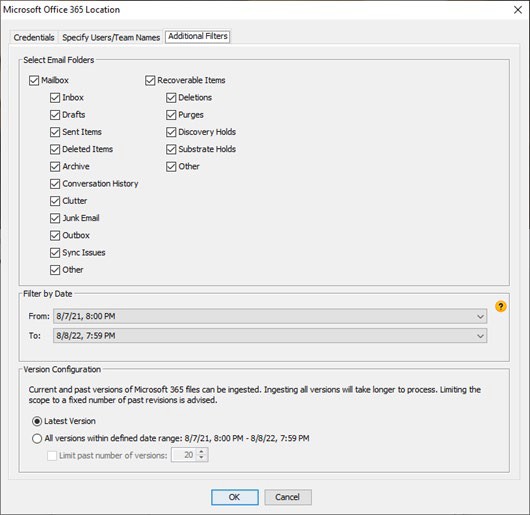Screen dimensions: 530x515
Task: Uncheck the Mailbox checkbox
Action: point(34,81)
